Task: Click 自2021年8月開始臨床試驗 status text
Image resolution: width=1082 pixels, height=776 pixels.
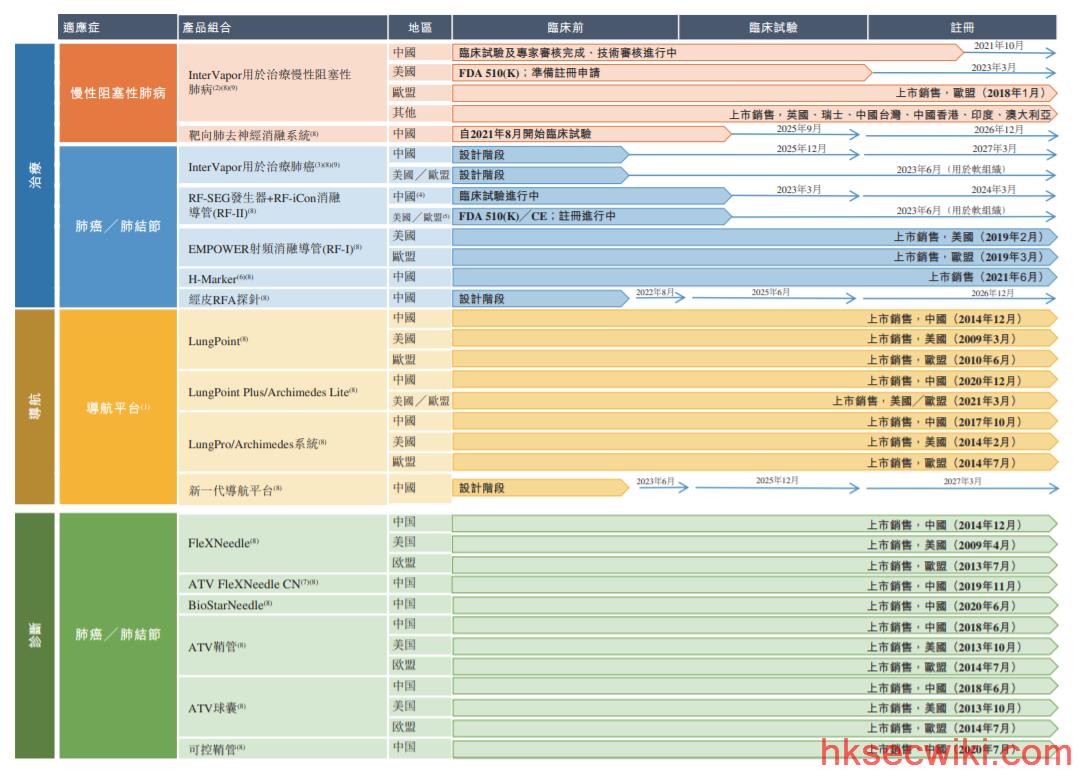Action: point(525,134)
